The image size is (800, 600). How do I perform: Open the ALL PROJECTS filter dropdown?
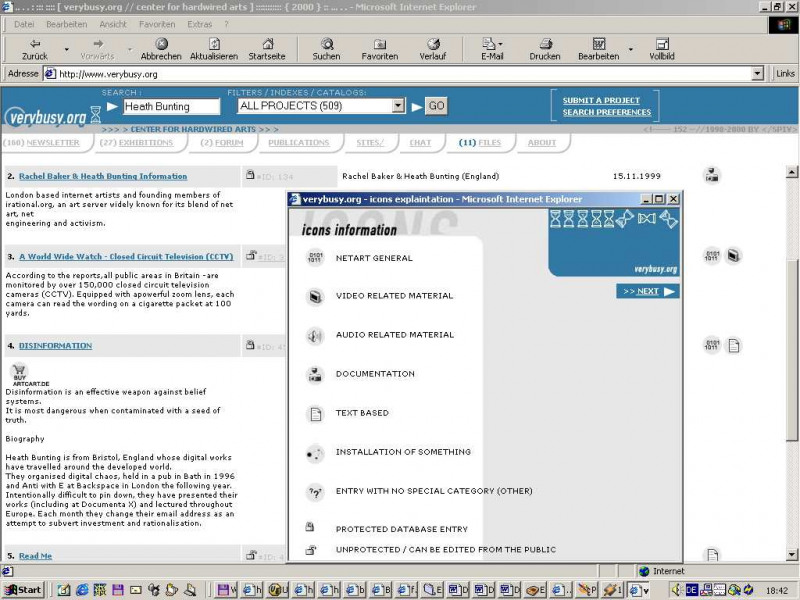[398, 106]
